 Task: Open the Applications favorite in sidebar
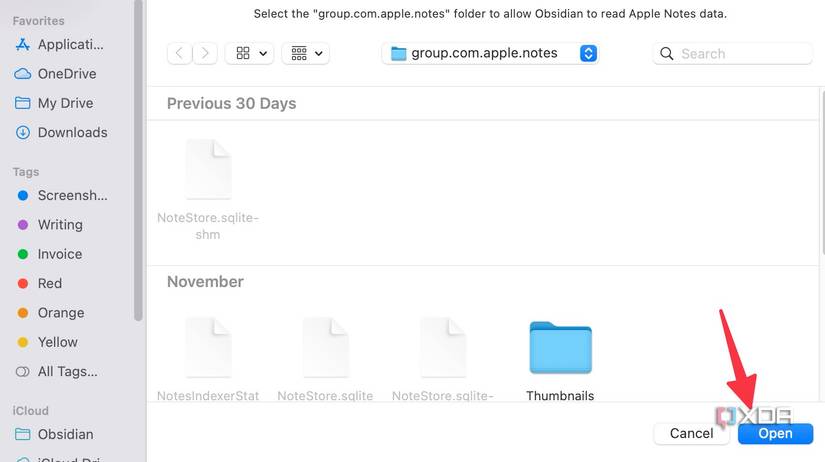point(59,45)
